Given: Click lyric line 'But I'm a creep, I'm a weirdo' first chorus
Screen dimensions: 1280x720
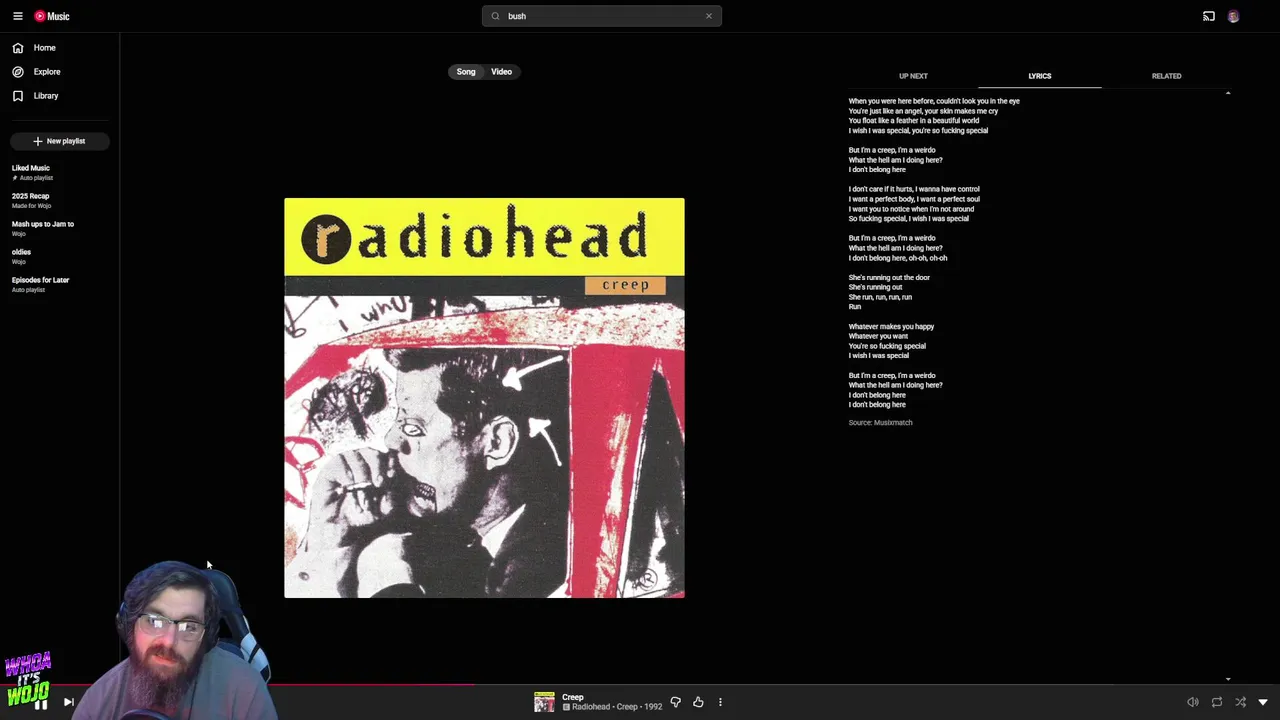Looking at the screenshot, I should click(892, 150).
